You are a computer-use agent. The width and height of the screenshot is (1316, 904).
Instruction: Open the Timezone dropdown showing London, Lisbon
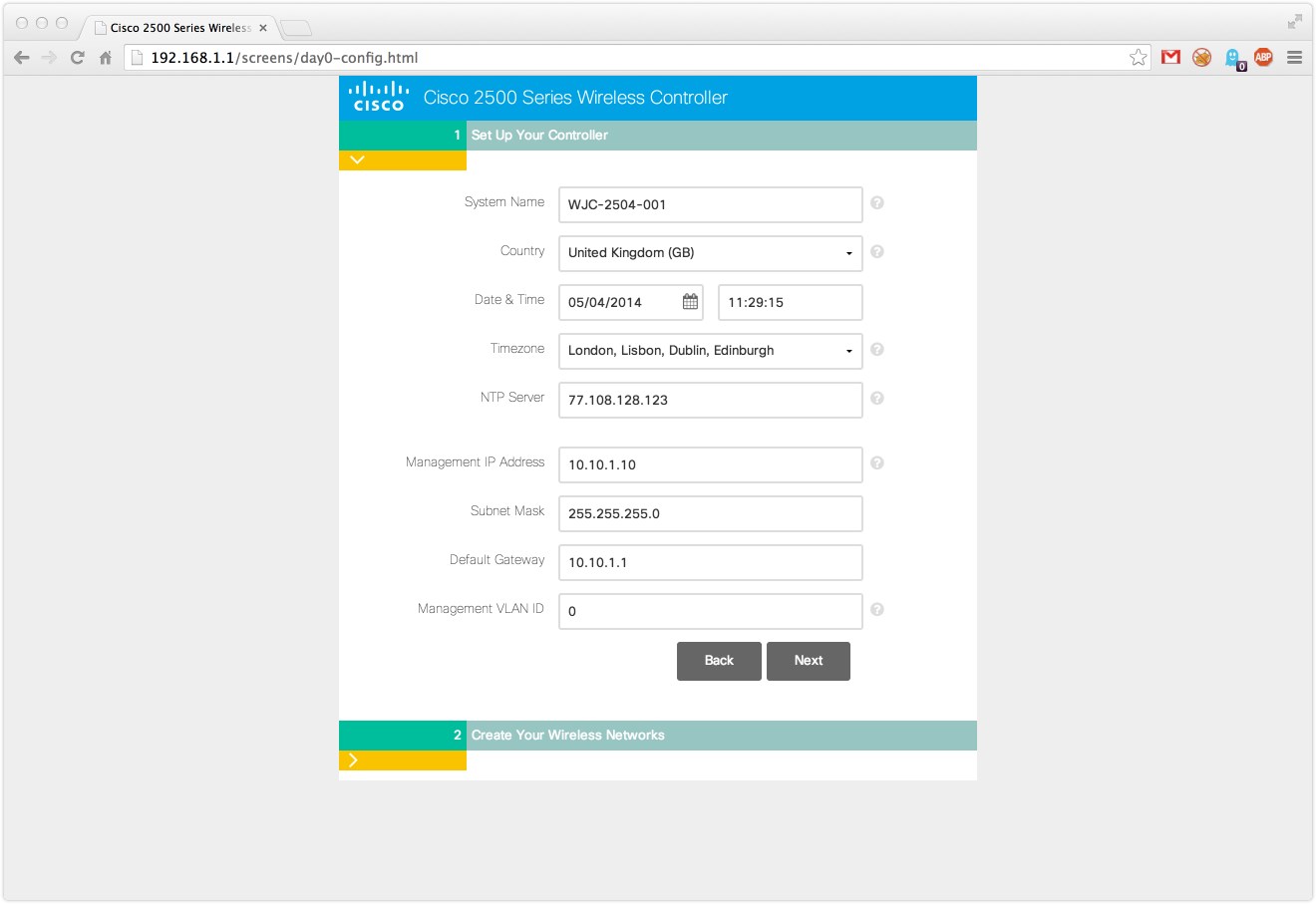[711, 351]
